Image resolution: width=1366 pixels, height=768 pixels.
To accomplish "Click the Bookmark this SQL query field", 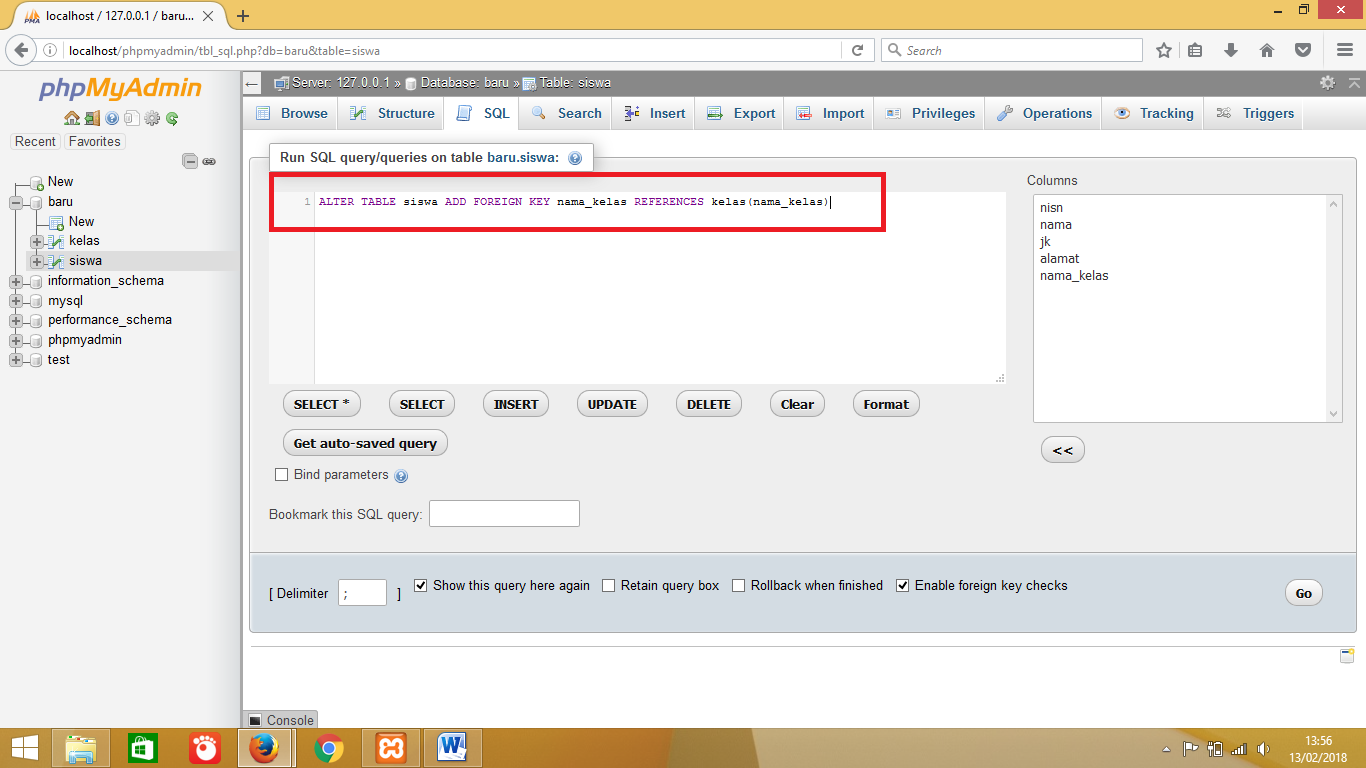I will (504, 513).
